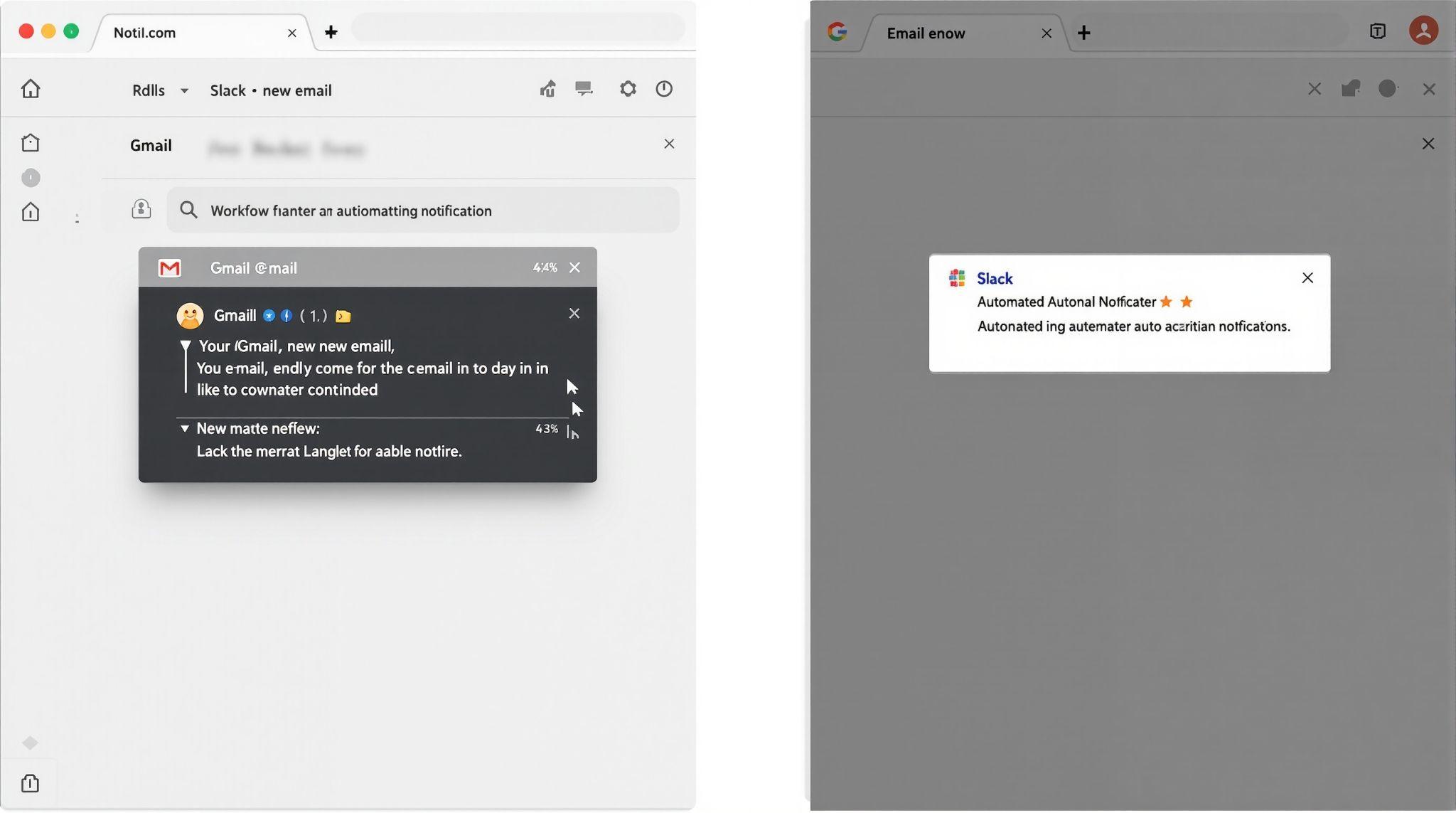
Task: Open the user avatar in right browser
Action: tap(1423, 31)
